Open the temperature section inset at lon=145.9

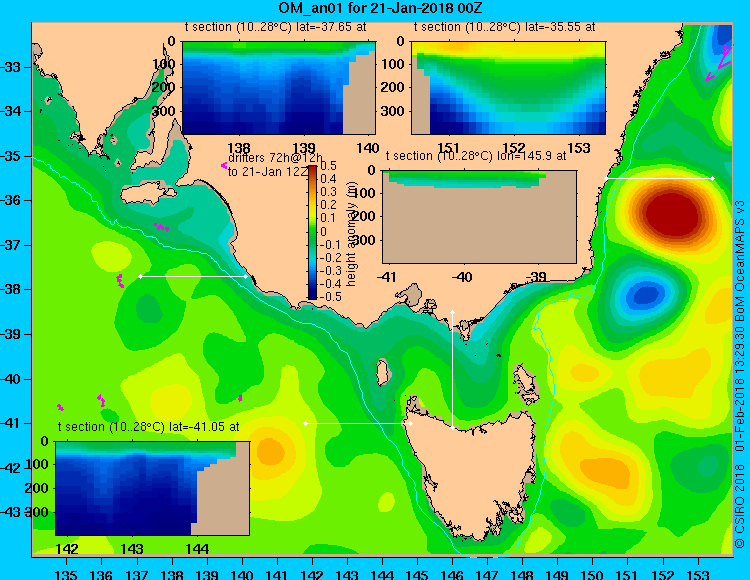479,217
